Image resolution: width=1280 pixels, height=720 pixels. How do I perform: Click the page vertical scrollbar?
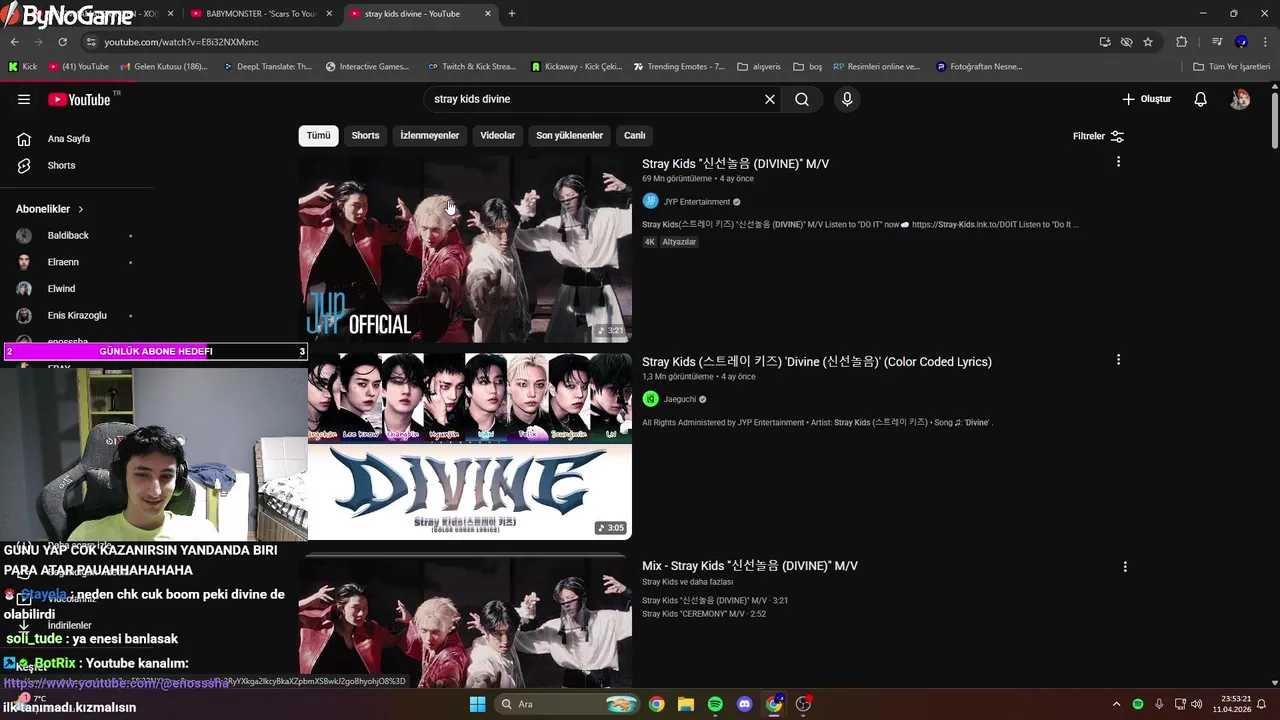[1274, 120]
